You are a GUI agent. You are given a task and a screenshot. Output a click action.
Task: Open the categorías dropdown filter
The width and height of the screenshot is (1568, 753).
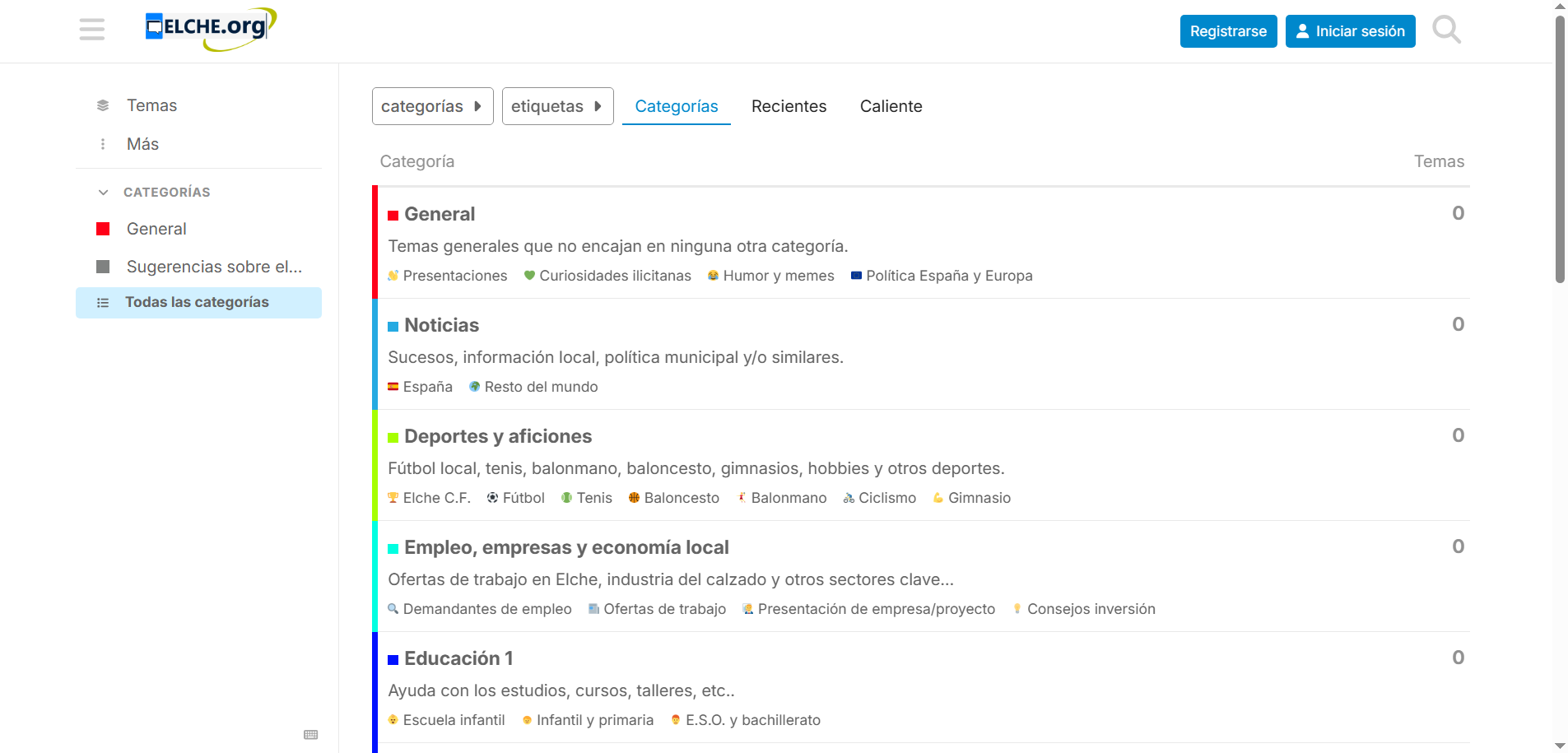pyautogui.click(x=433, y=106)
